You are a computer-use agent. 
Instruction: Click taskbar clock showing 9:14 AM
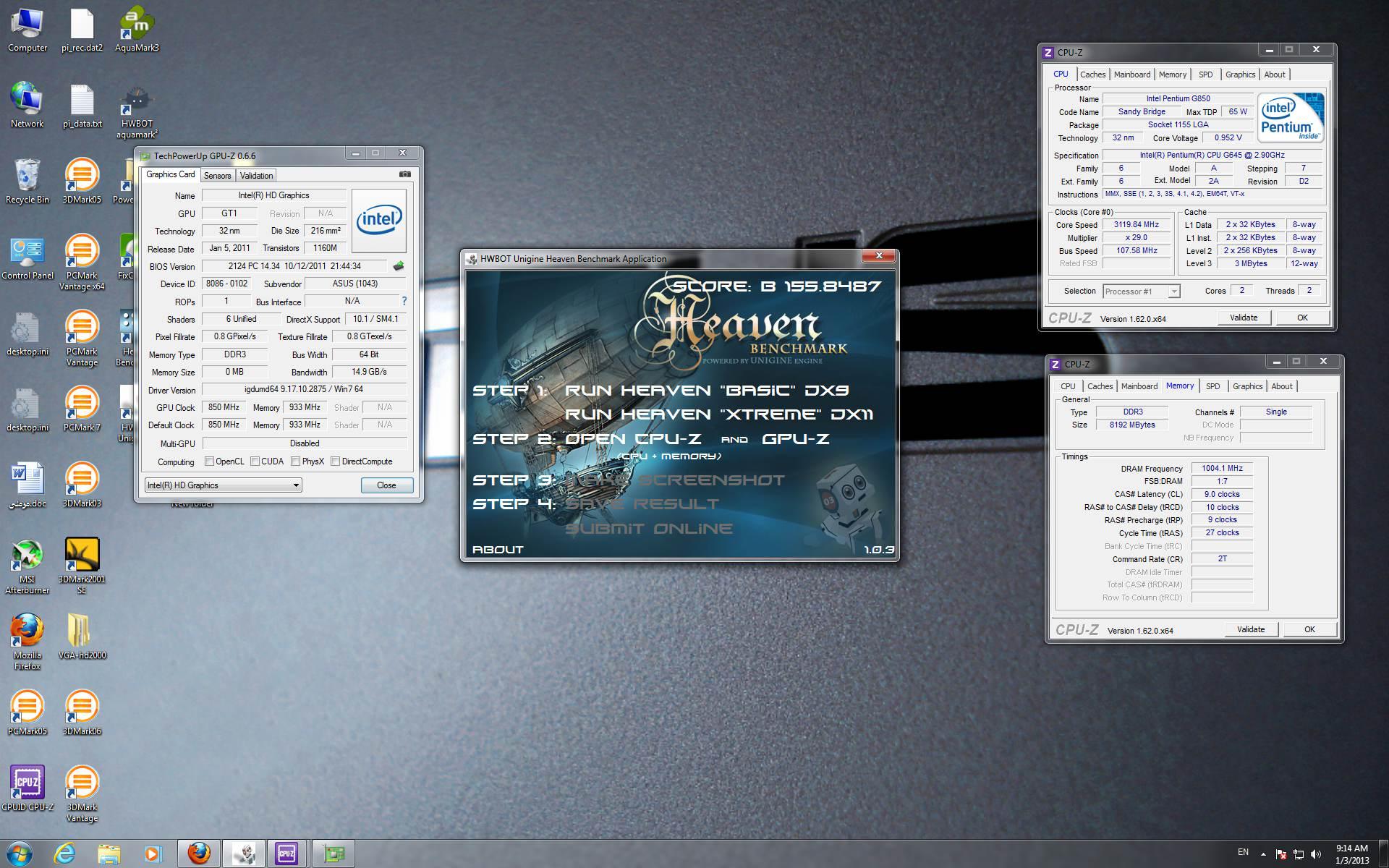click(1351, 854)
